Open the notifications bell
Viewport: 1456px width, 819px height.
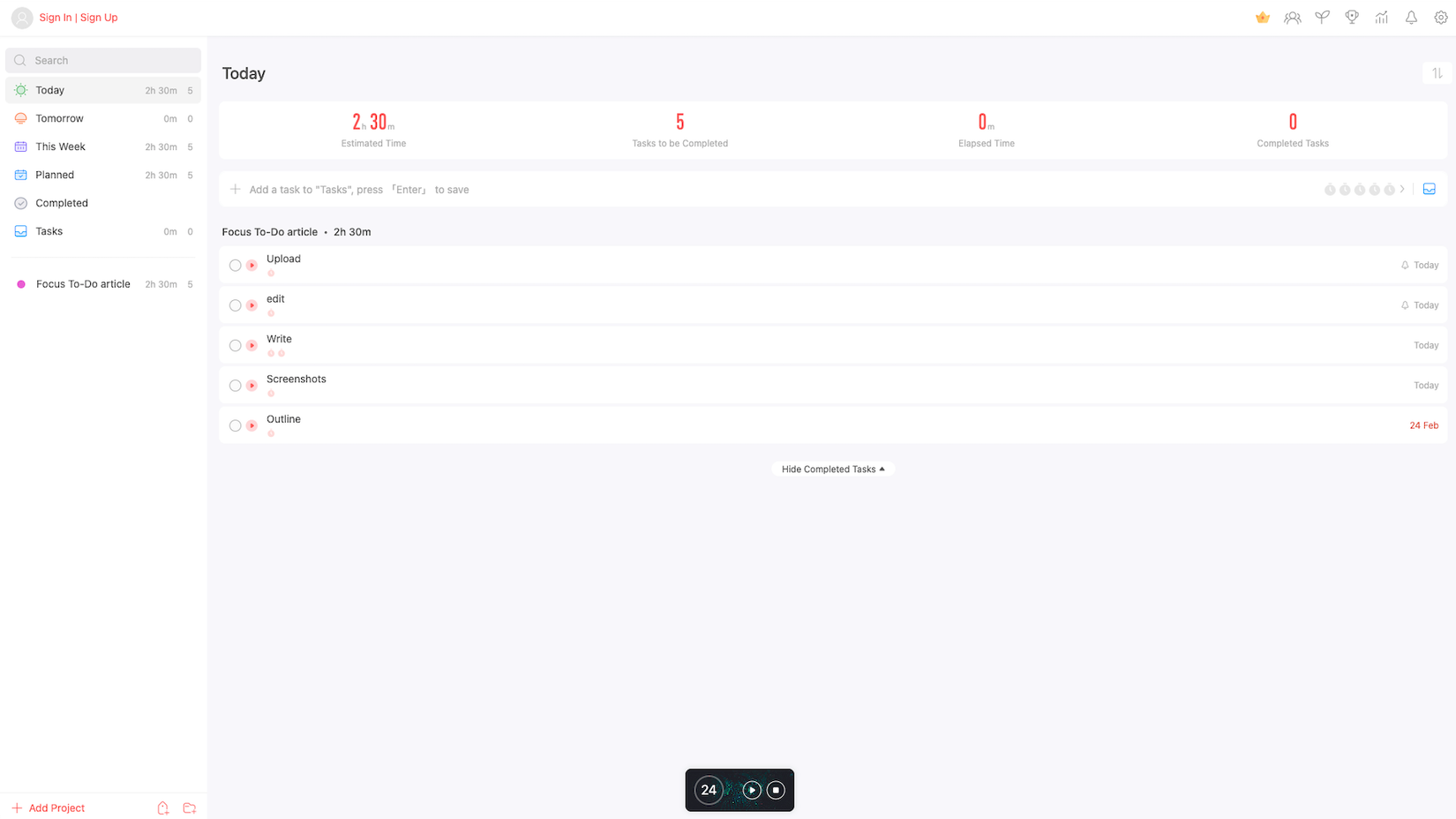coord(1411,18)
